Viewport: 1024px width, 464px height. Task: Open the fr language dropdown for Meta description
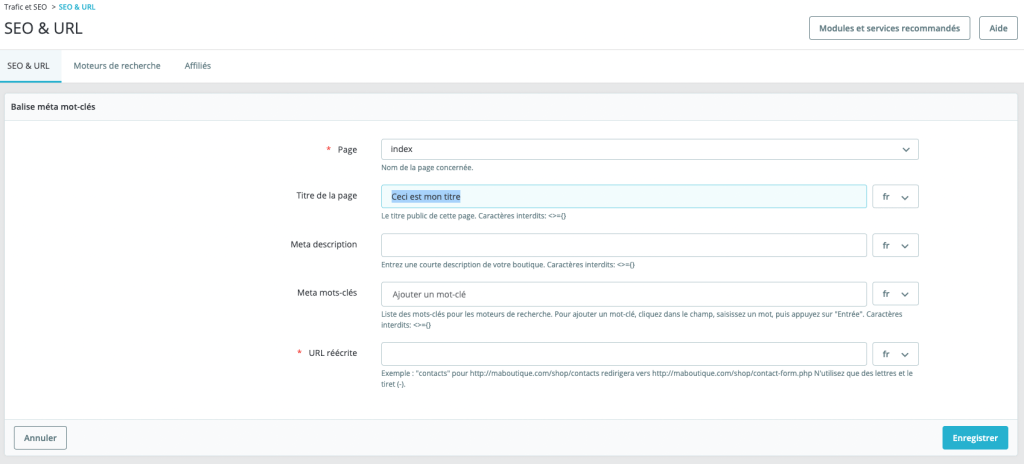tap(895, 246)
